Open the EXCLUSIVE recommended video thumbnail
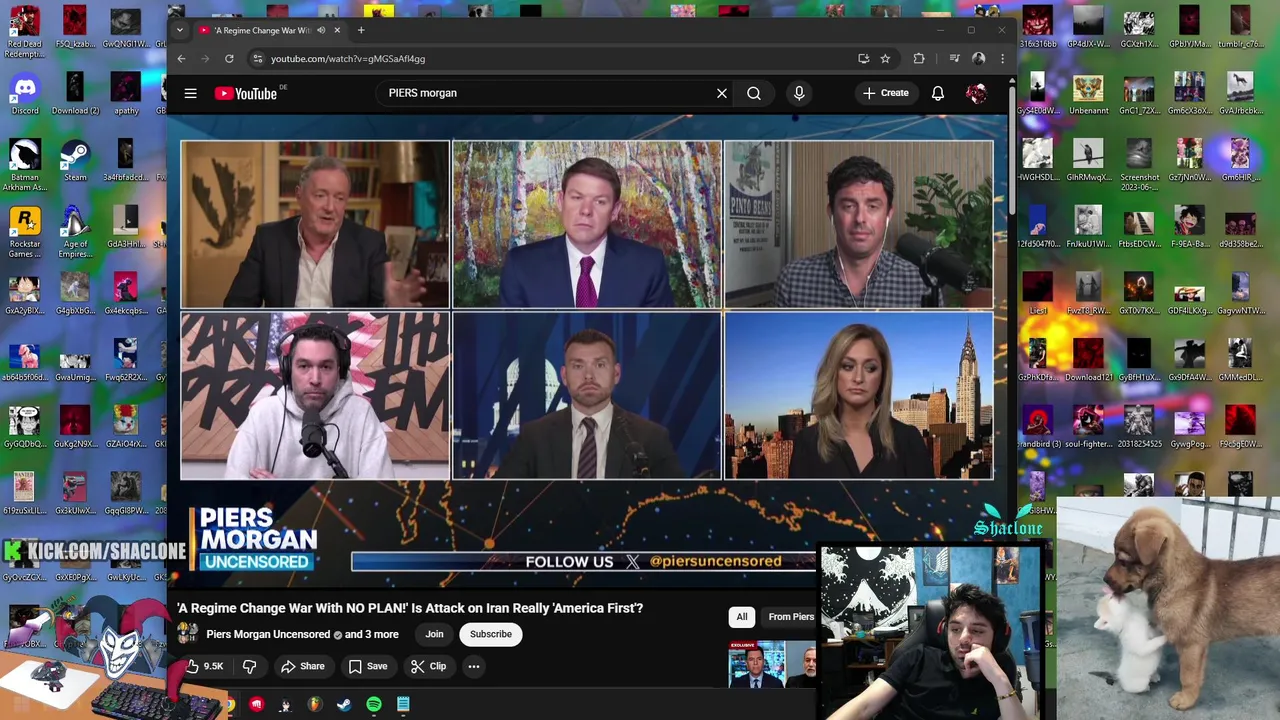Screen dimensions: 1280x720 pos(772,664)
